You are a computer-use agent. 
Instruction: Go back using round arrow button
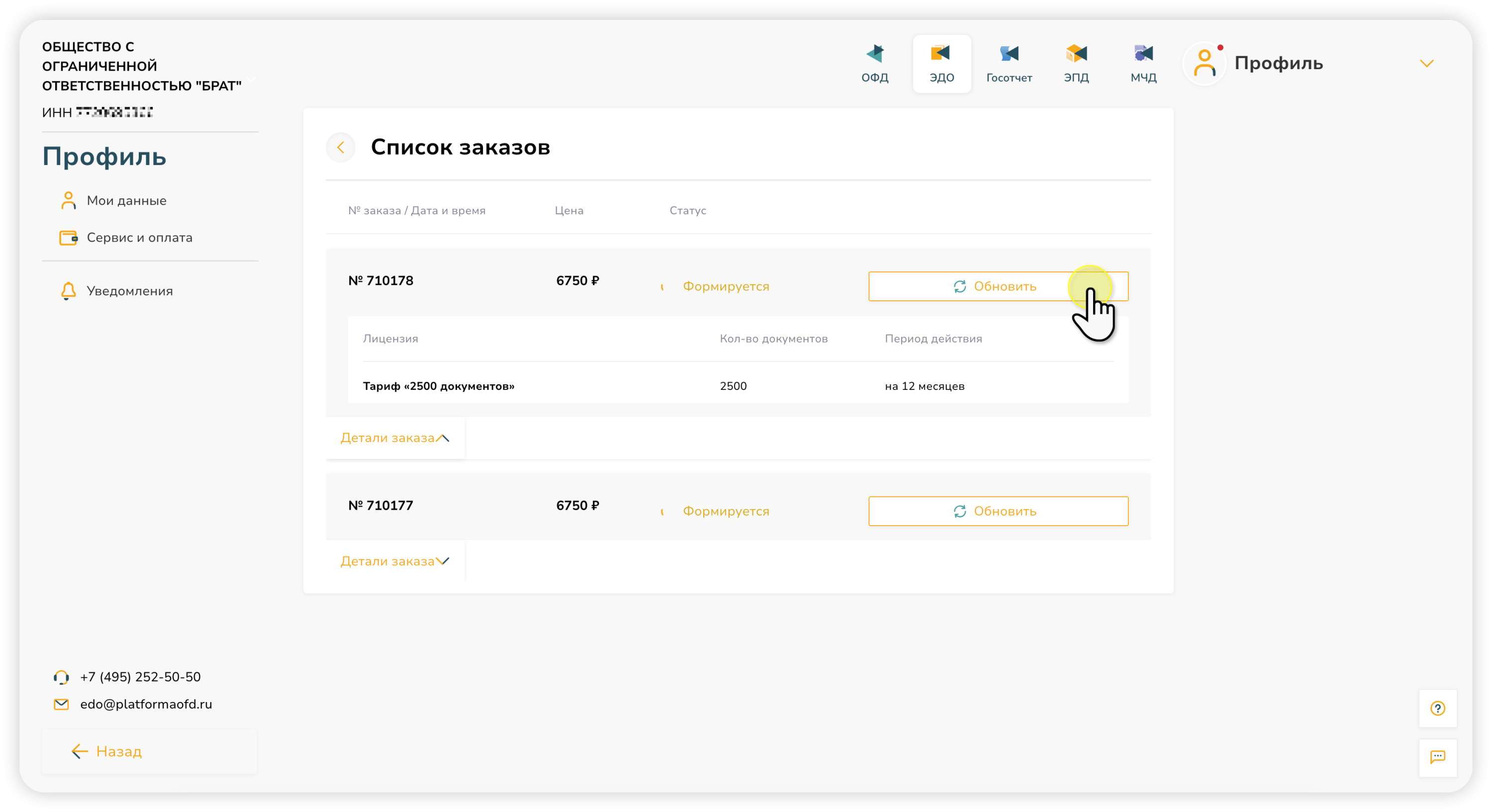tap(341, 147)
